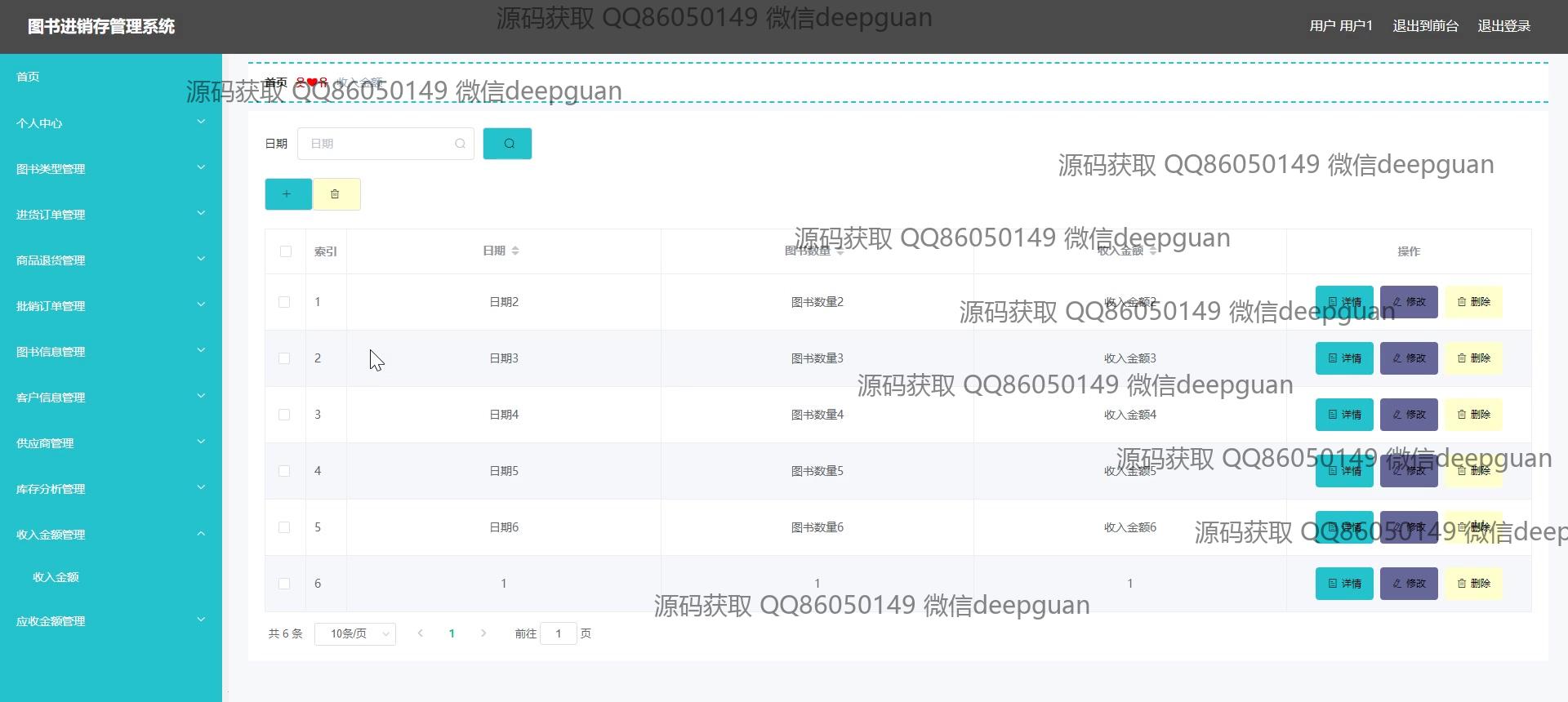Go to next page arrow in pagination
Screen dimensions: 1568x702
coord(483,633)
